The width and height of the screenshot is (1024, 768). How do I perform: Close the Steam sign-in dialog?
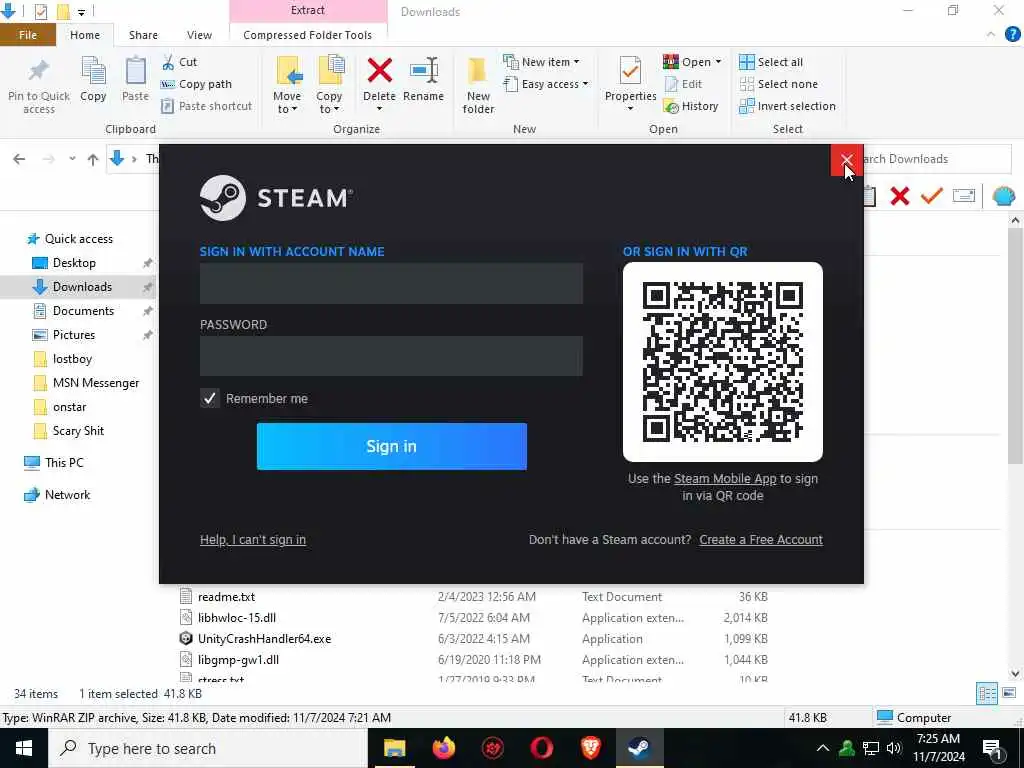click(846, 160)
